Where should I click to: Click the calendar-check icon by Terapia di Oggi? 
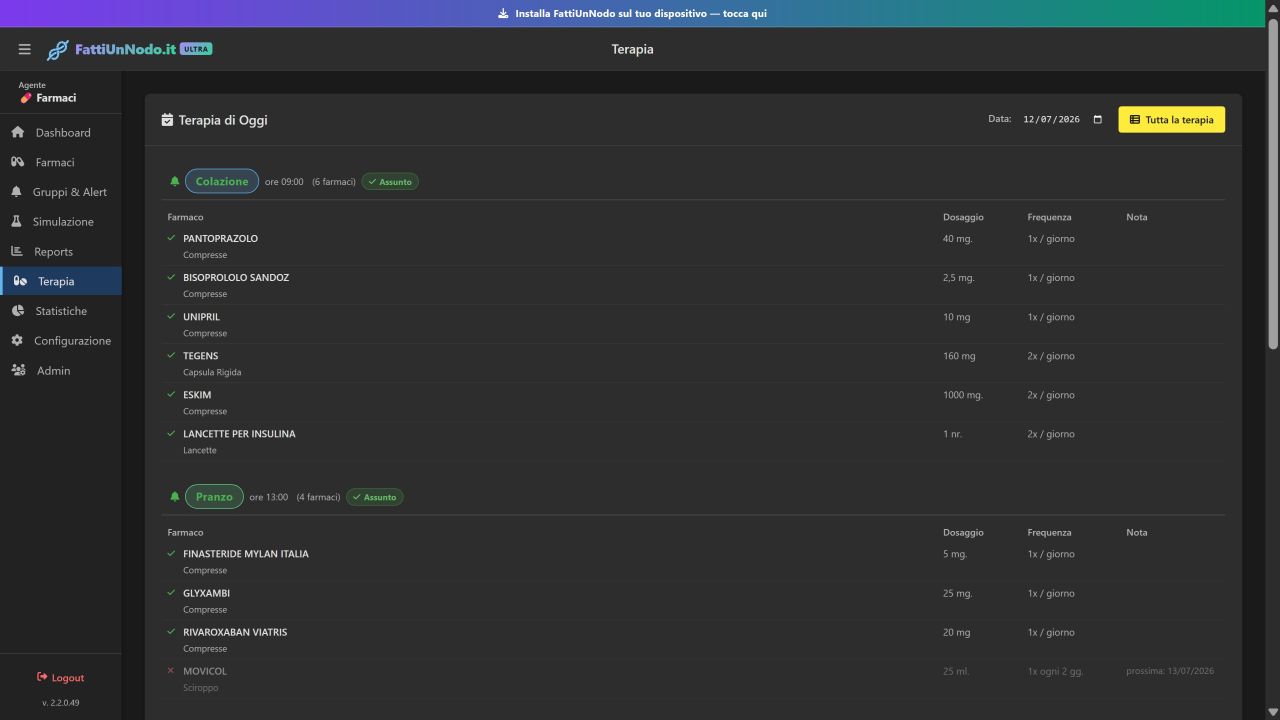167,120
